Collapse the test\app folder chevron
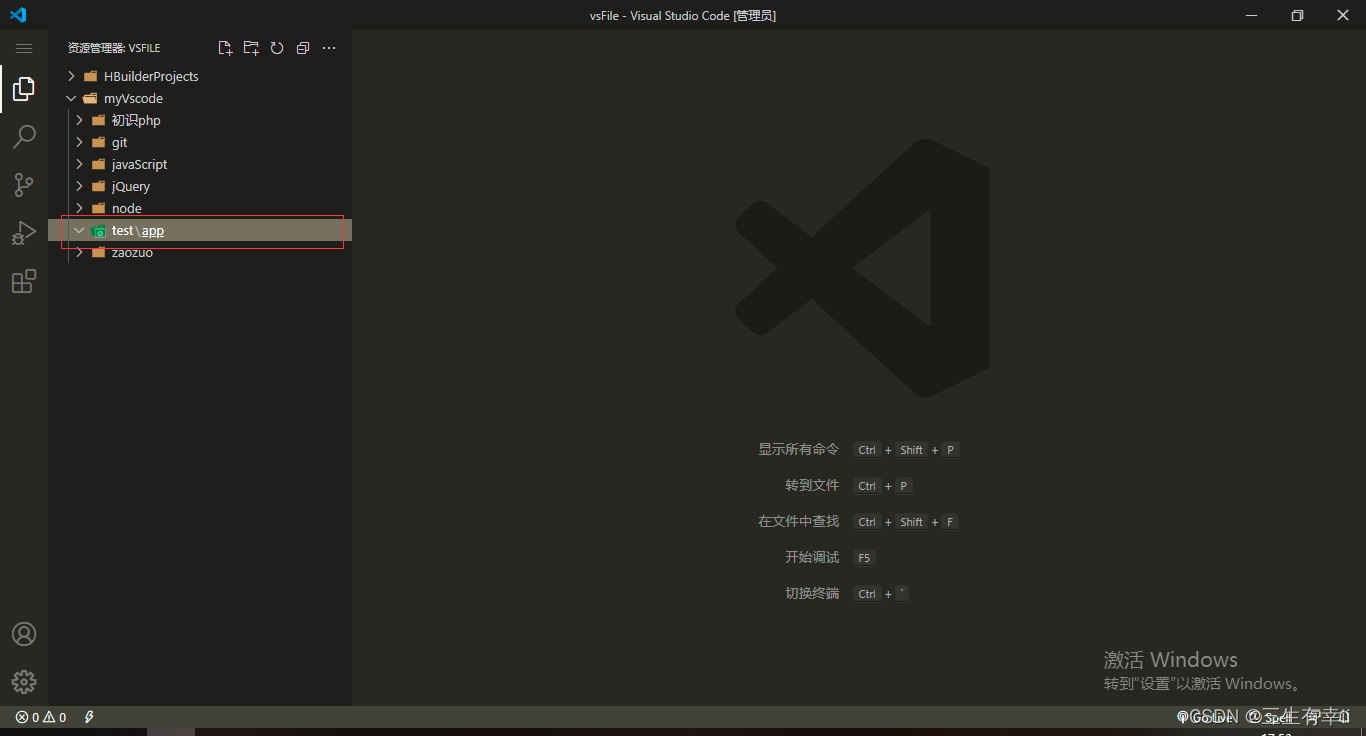1366x736 pixels. [79, 230]
